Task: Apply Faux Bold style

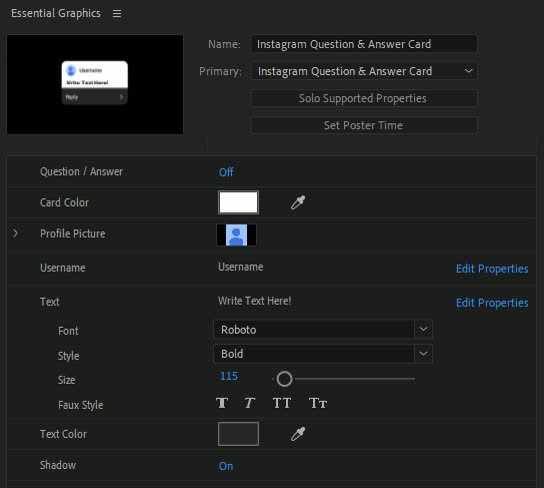Action: point(222,403)
